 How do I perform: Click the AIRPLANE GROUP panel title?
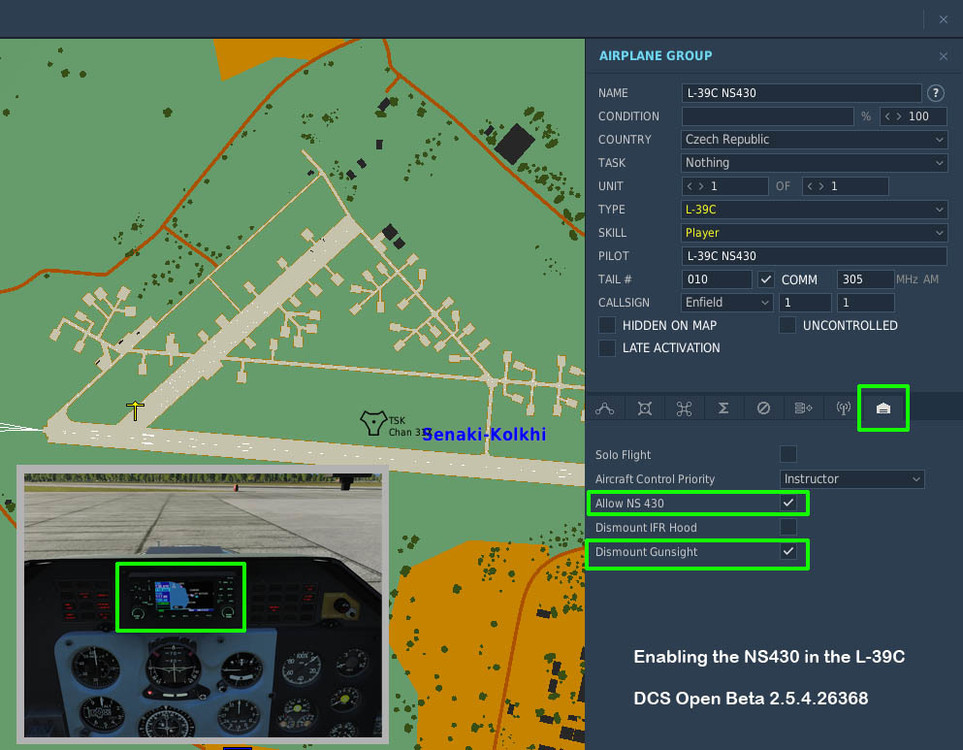[655, 56]
